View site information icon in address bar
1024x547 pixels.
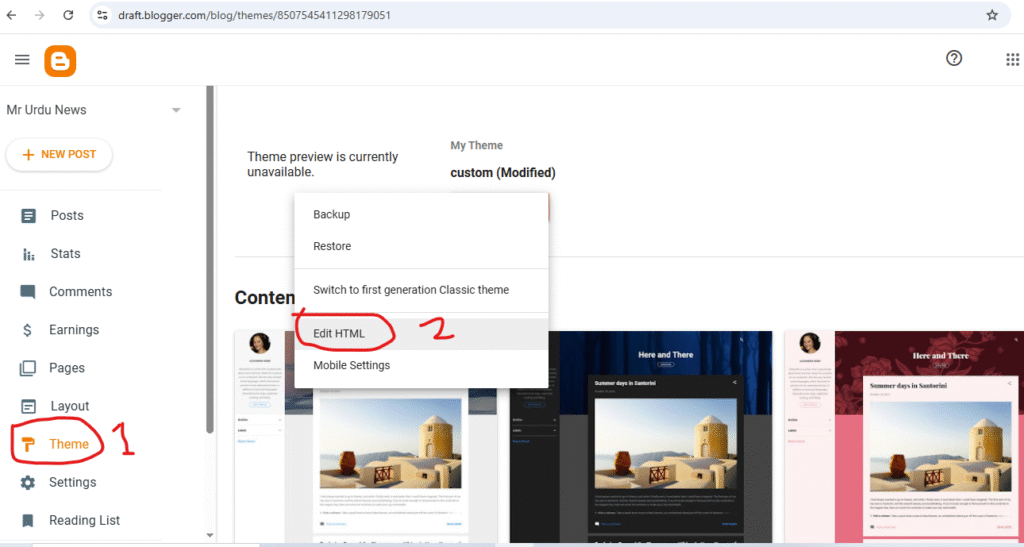[x=102, y=15]
